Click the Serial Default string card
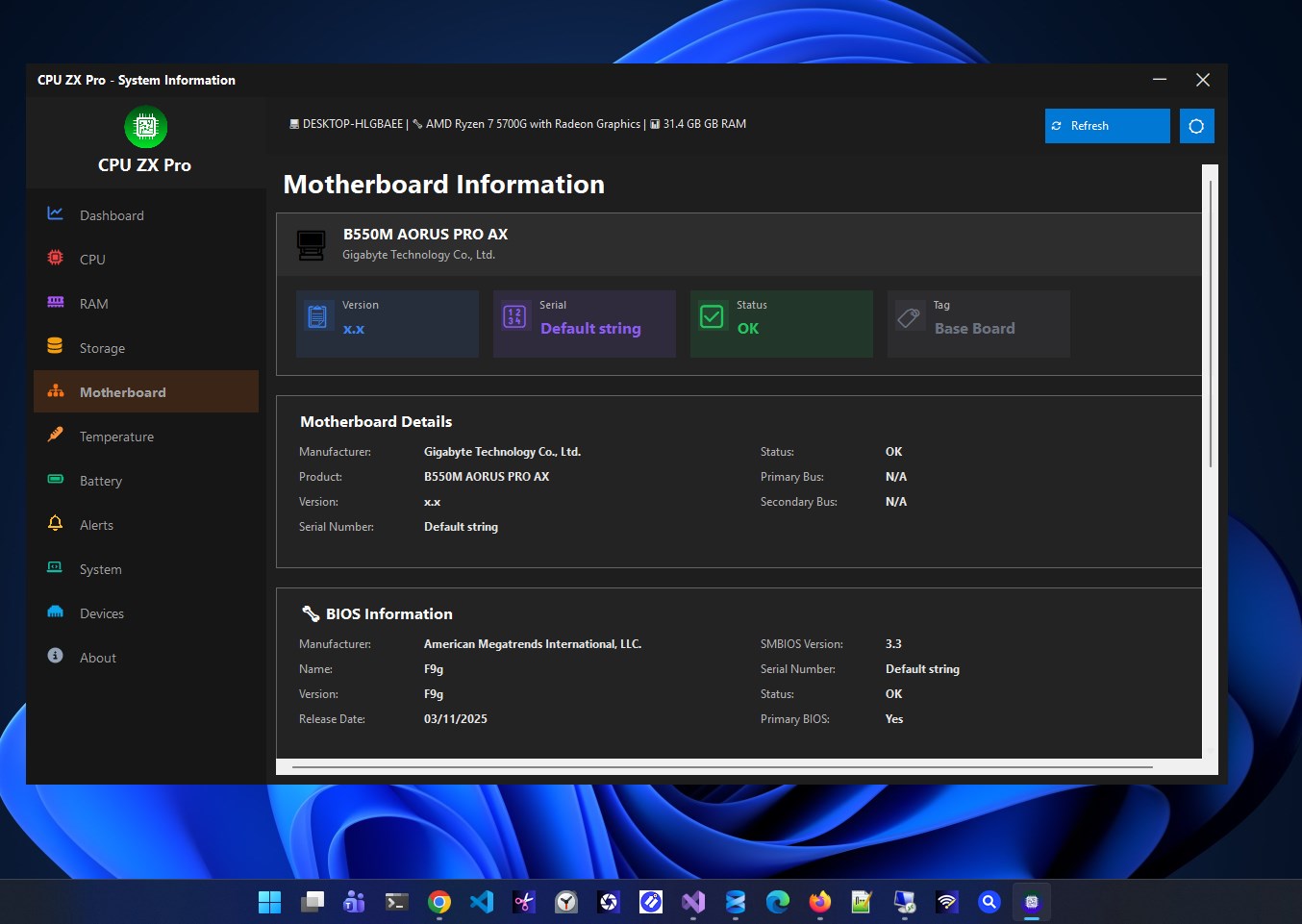 pyautogui.click(x=584, y=324)
